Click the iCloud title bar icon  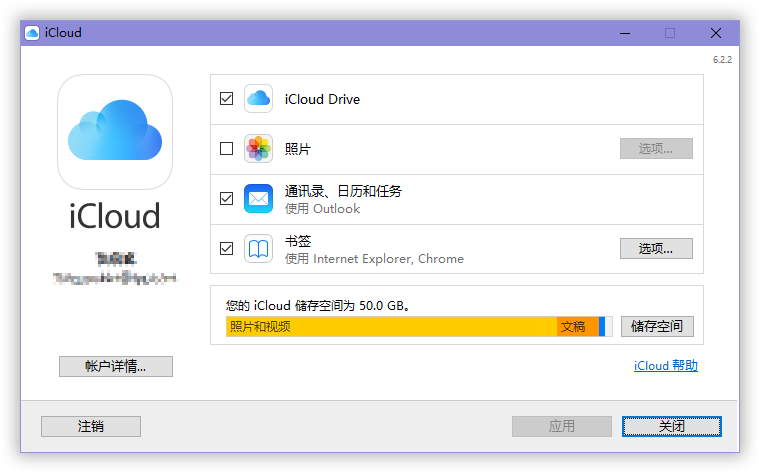32,33
